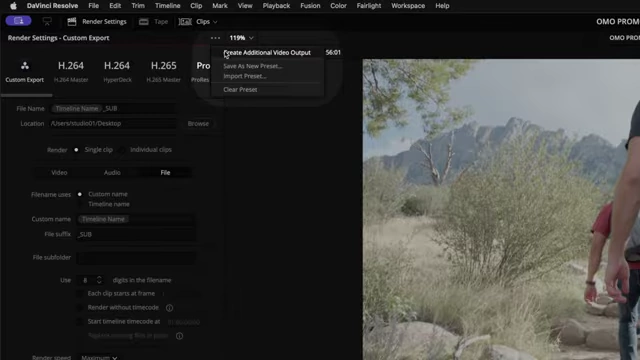Click the purple full-screen viewer icon
Screen dimensions: 640x360
[x=18, y=21]
